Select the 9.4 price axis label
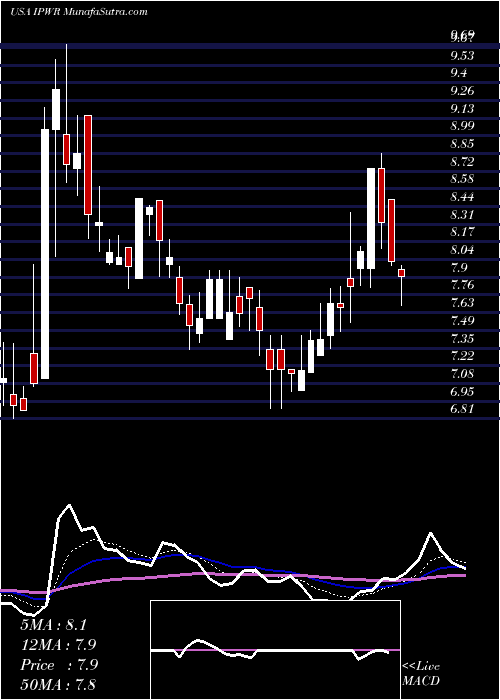500x700 pixels. point(459,73)
